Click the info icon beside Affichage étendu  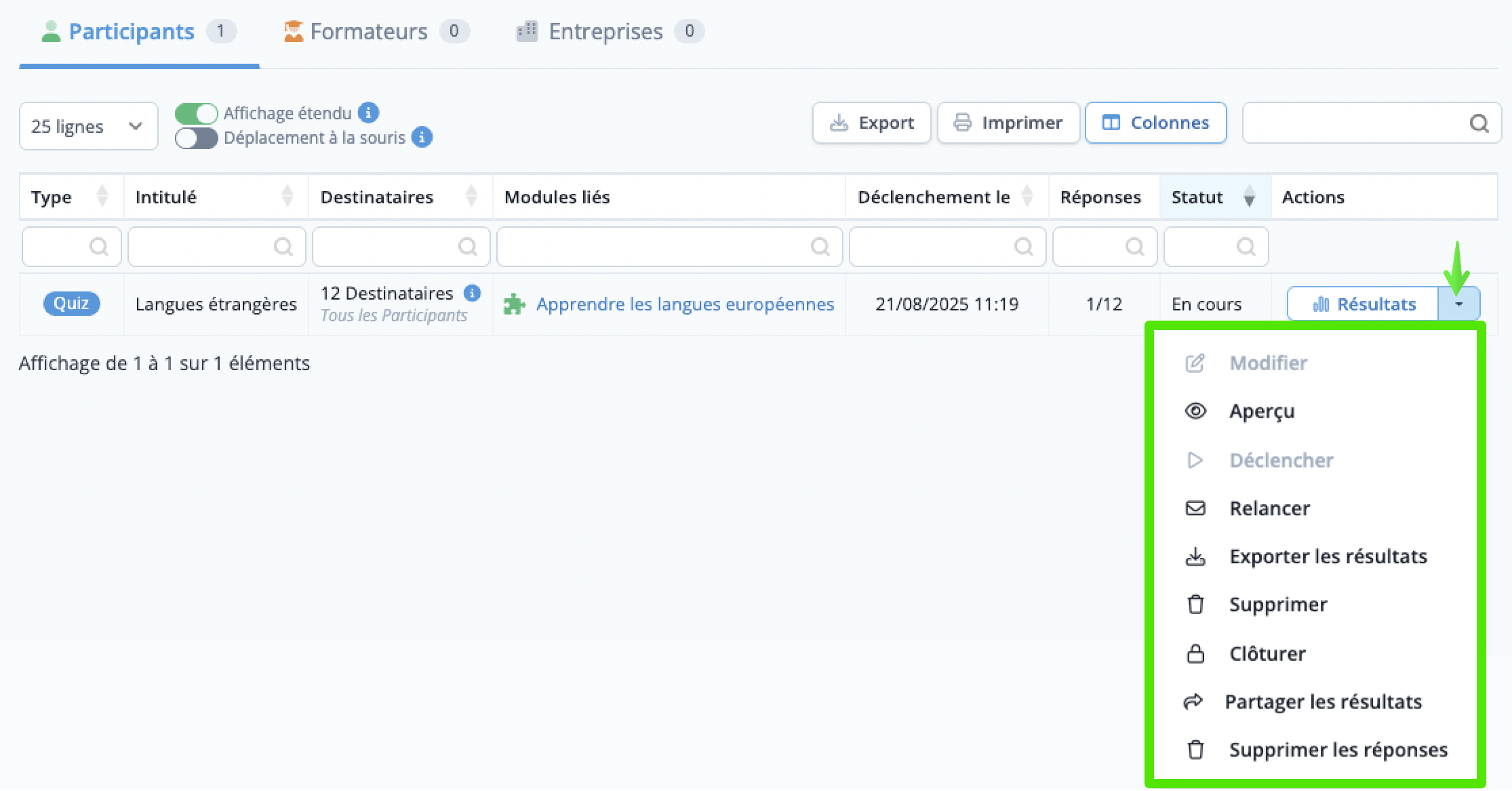pyautogui.click(x=368, y=113)
